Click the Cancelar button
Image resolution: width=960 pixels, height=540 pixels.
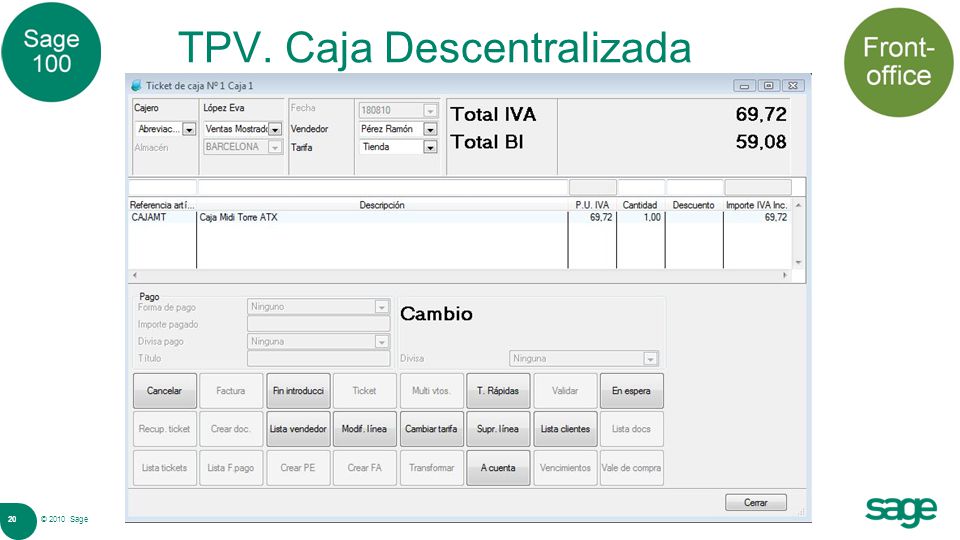[165, 391]
